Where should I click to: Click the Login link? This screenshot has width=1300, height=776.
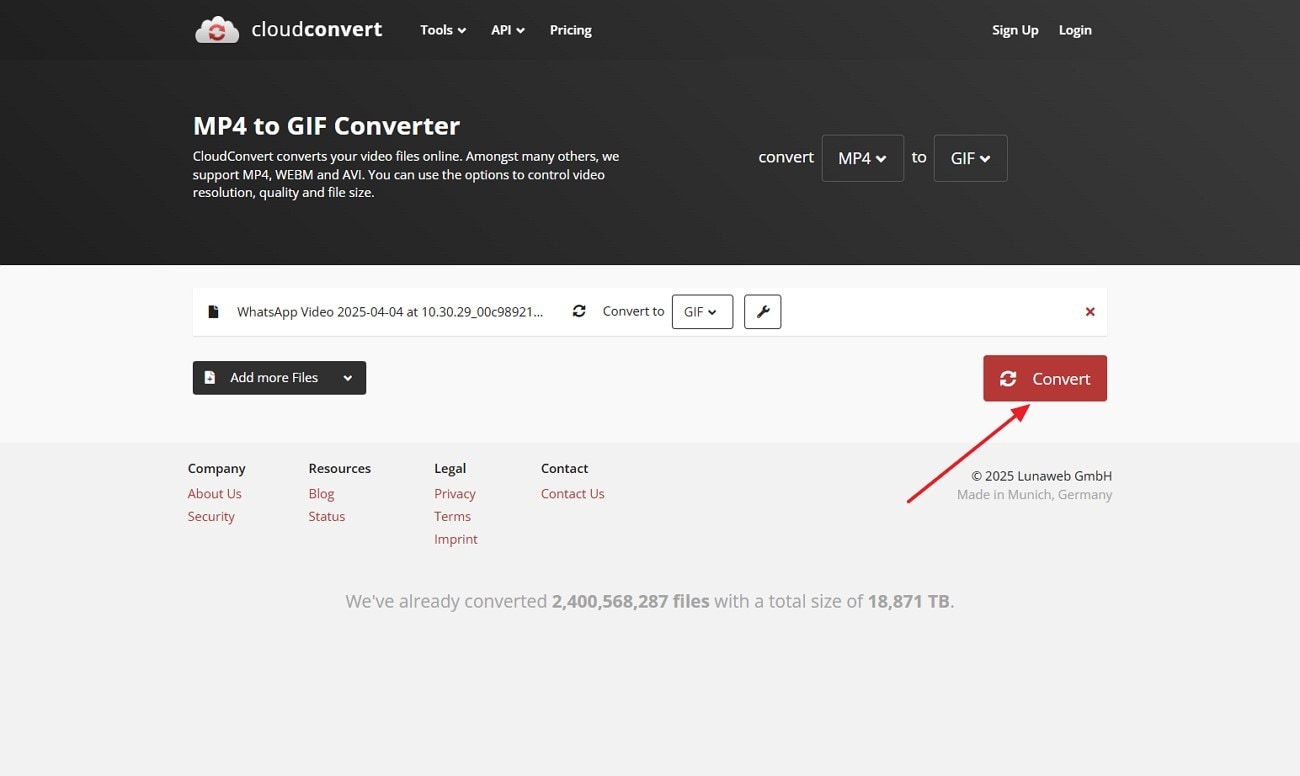[x=1075, y=30]
